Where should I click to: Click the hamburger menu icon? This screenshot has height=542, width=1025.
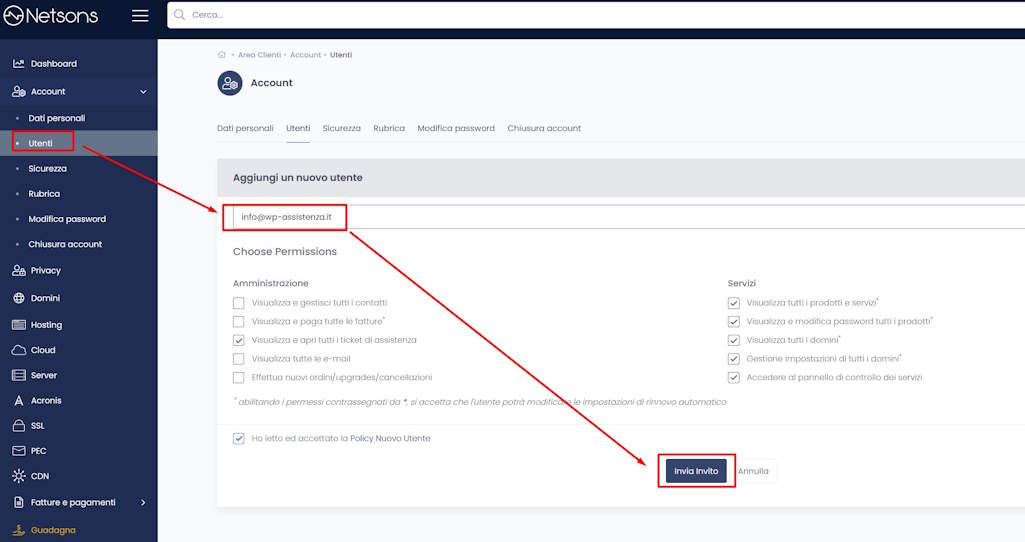tap(140, 16)
